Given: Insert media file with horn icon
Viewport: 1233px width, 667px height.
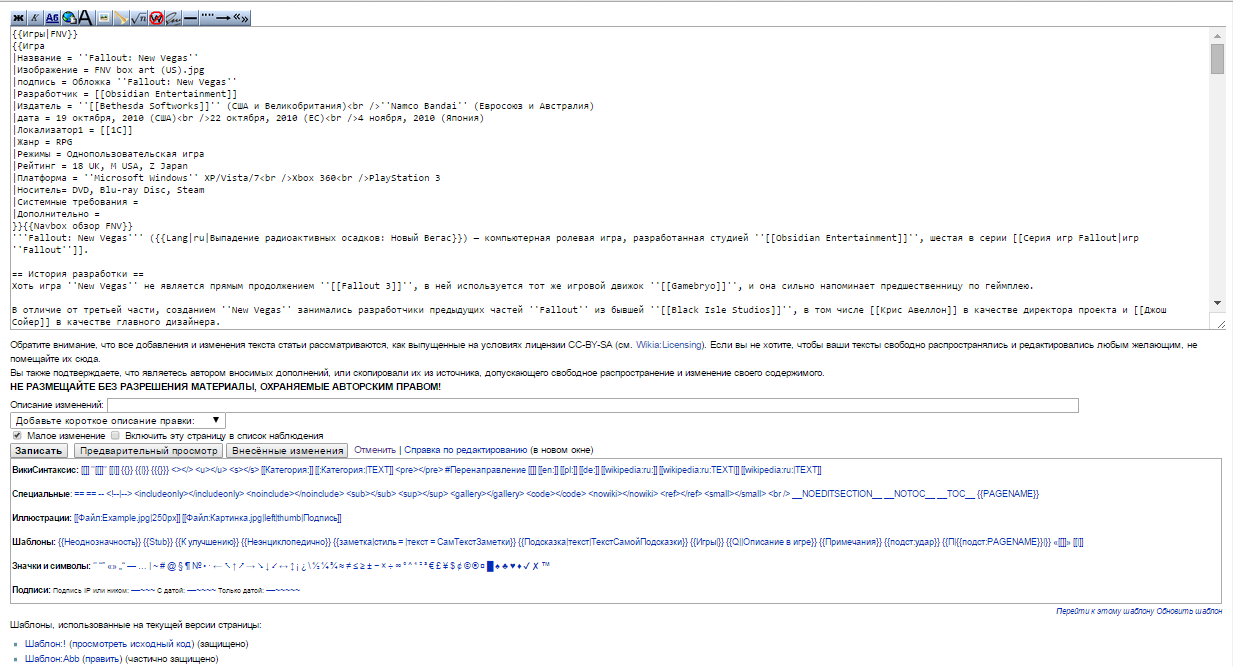Looking at the screenshot, I should coord(121,17).
